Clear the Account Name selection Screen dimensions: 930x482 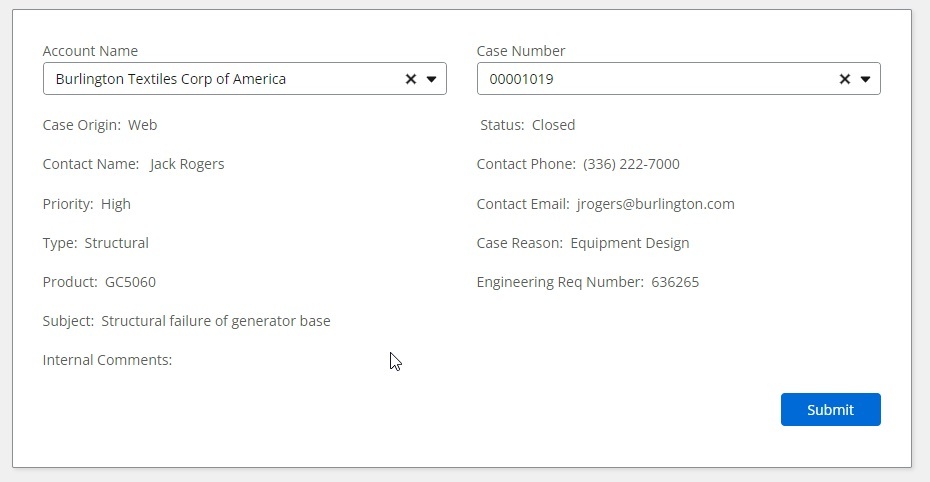click(410, 79)
